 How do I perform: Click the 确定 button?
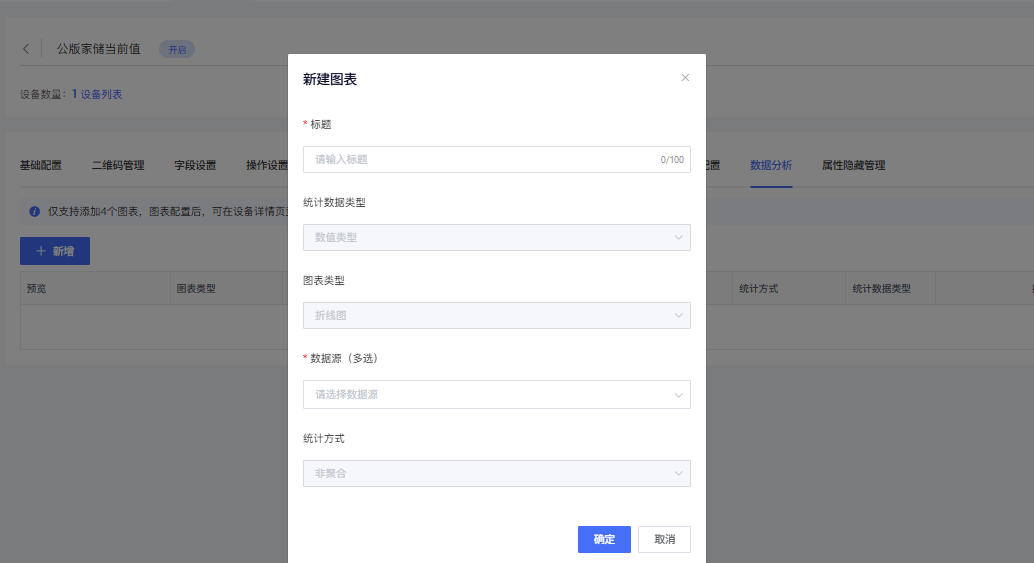[x=604, y=540]
